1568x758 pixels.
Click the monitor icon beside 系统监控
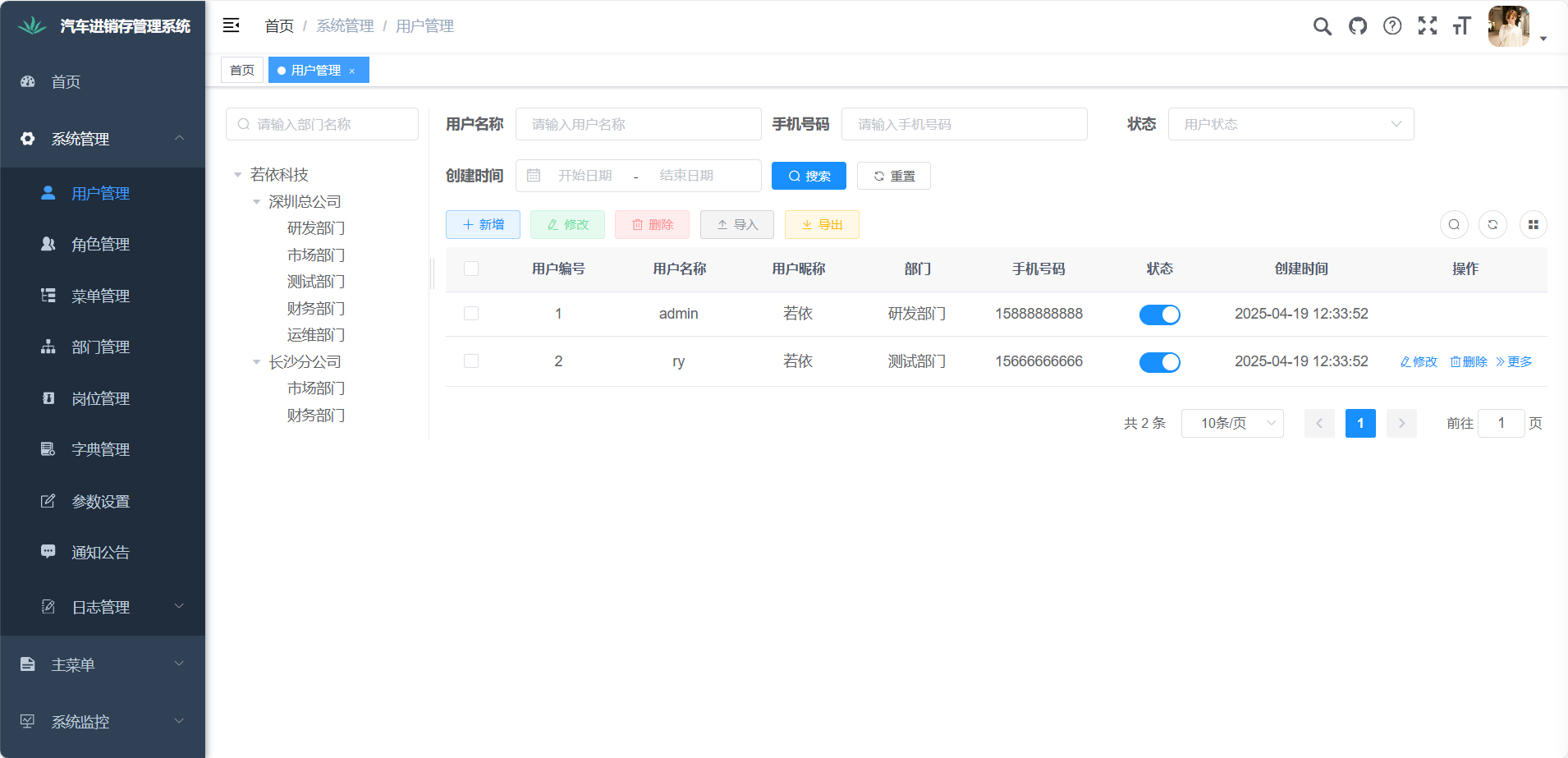click(x=28, y=722)
